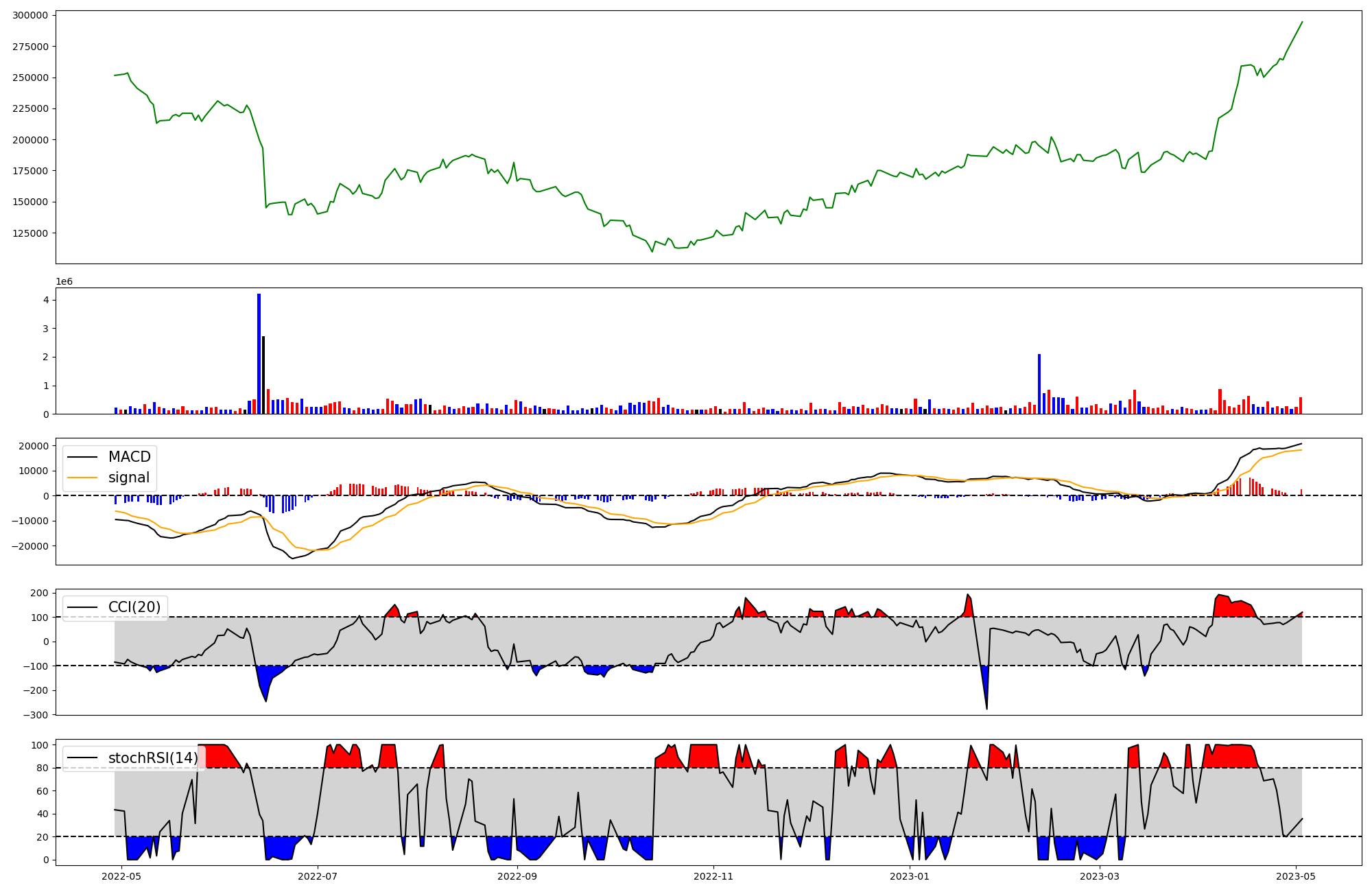Click the MACD legend label

click(129, 457)
